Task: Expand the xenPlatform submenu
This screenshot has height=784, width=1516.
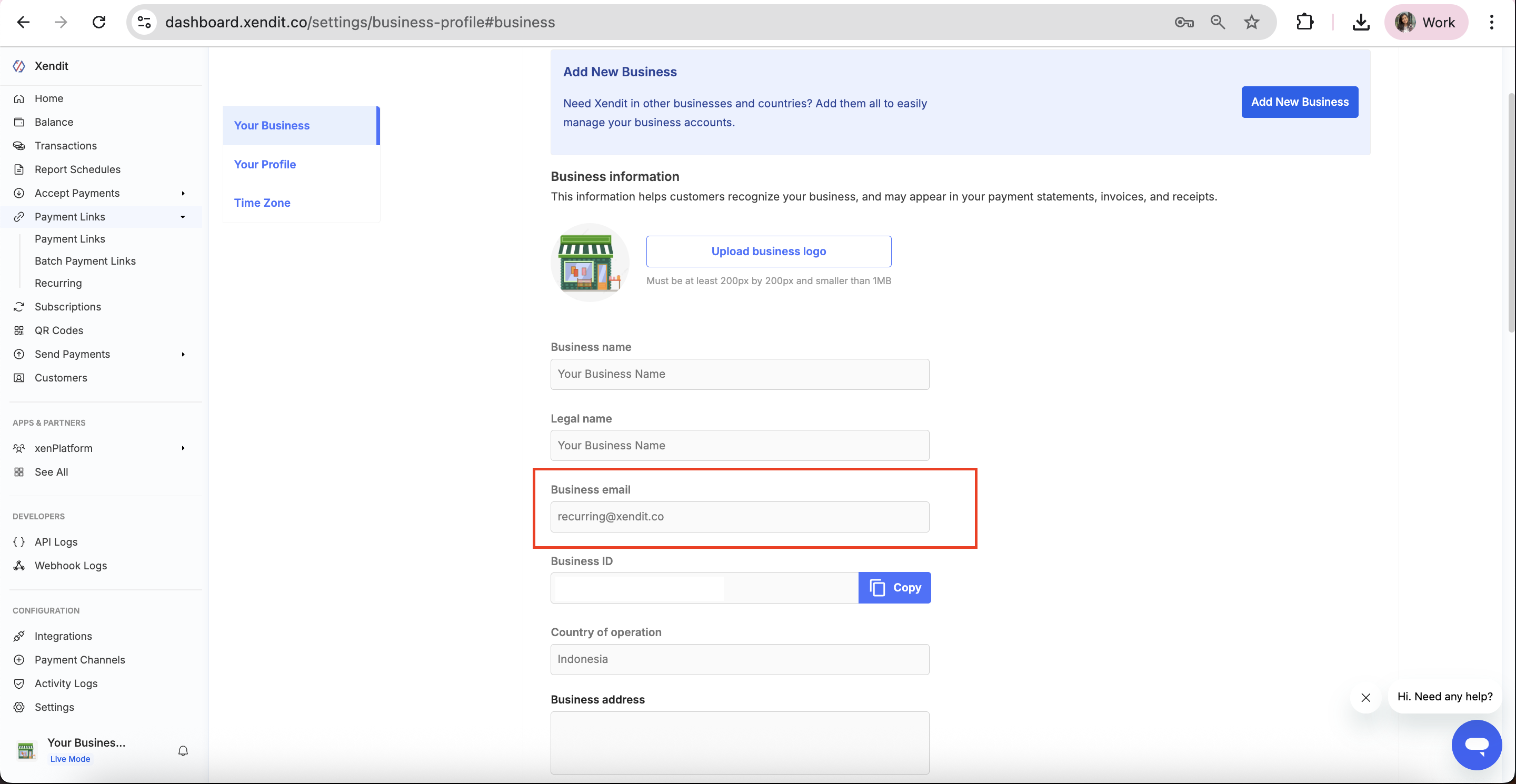Action: (x=183, y=448)
